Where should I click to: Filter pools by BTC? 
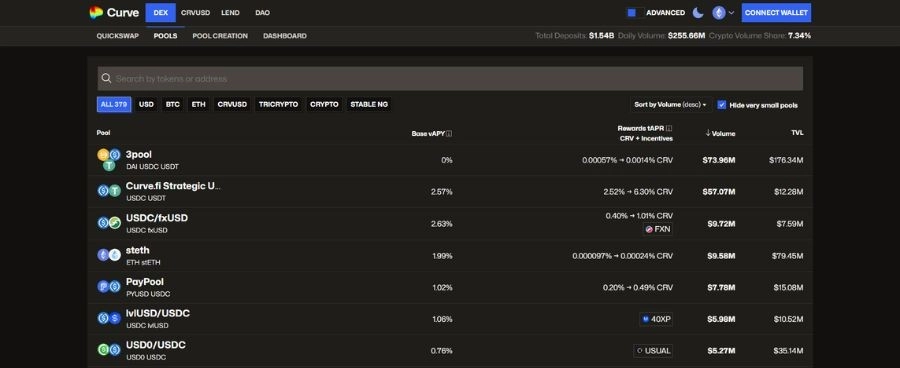point(173,104)
